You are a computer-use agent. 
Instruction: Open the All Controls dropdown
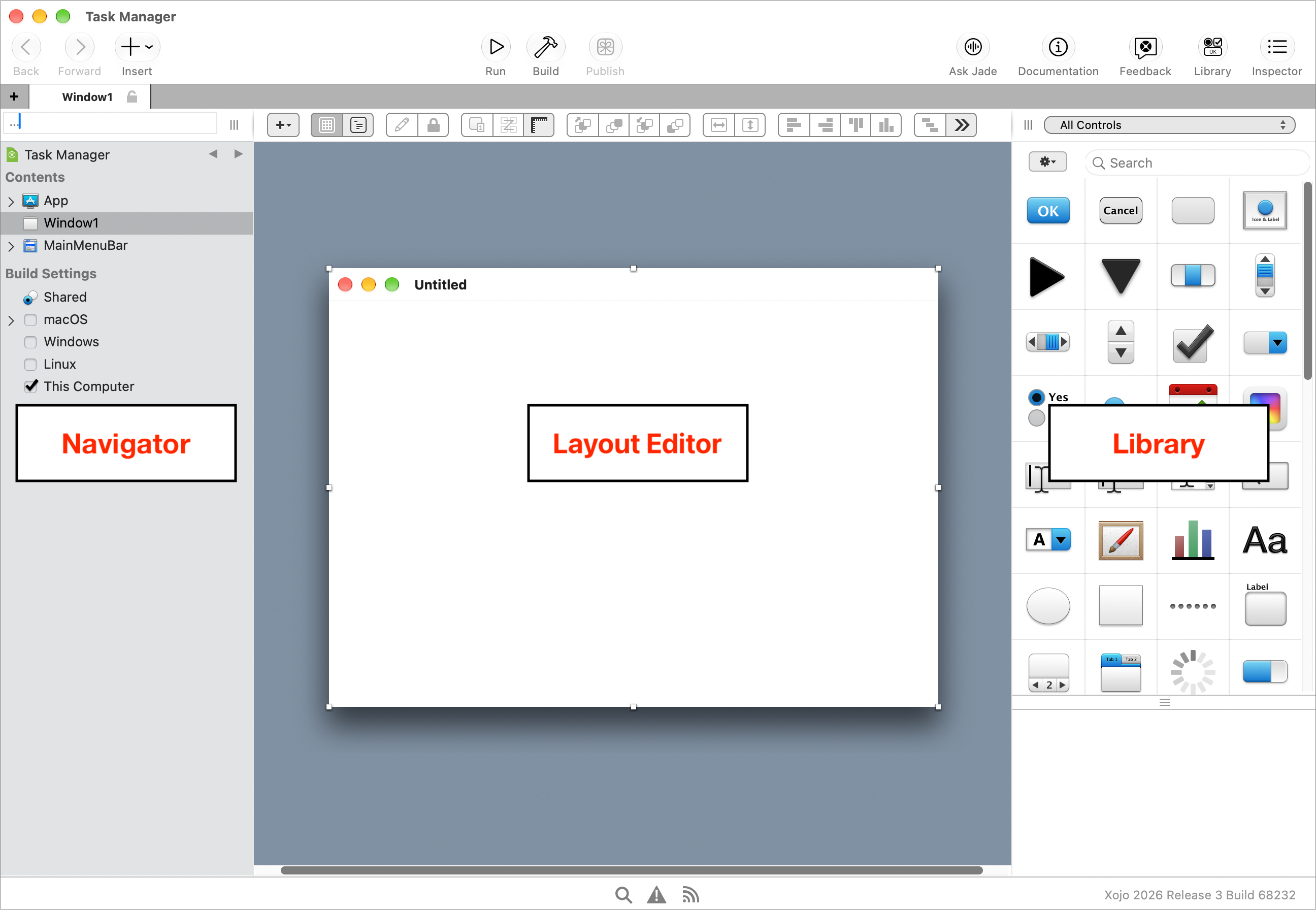pyautogui.click(x=1169, y=125)
